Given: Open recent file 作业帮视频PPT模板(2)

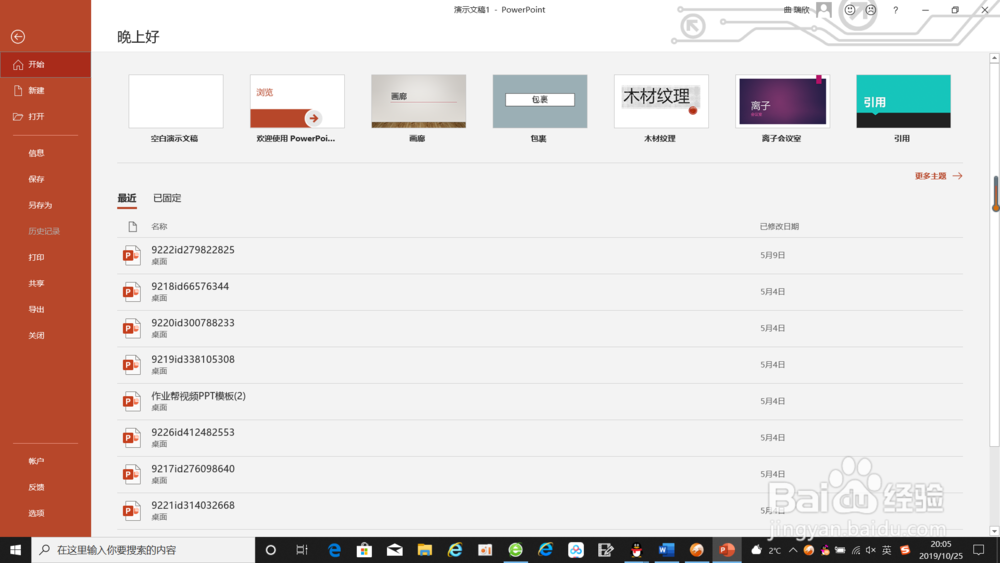Looking at the screenshot, I should 540,401.
